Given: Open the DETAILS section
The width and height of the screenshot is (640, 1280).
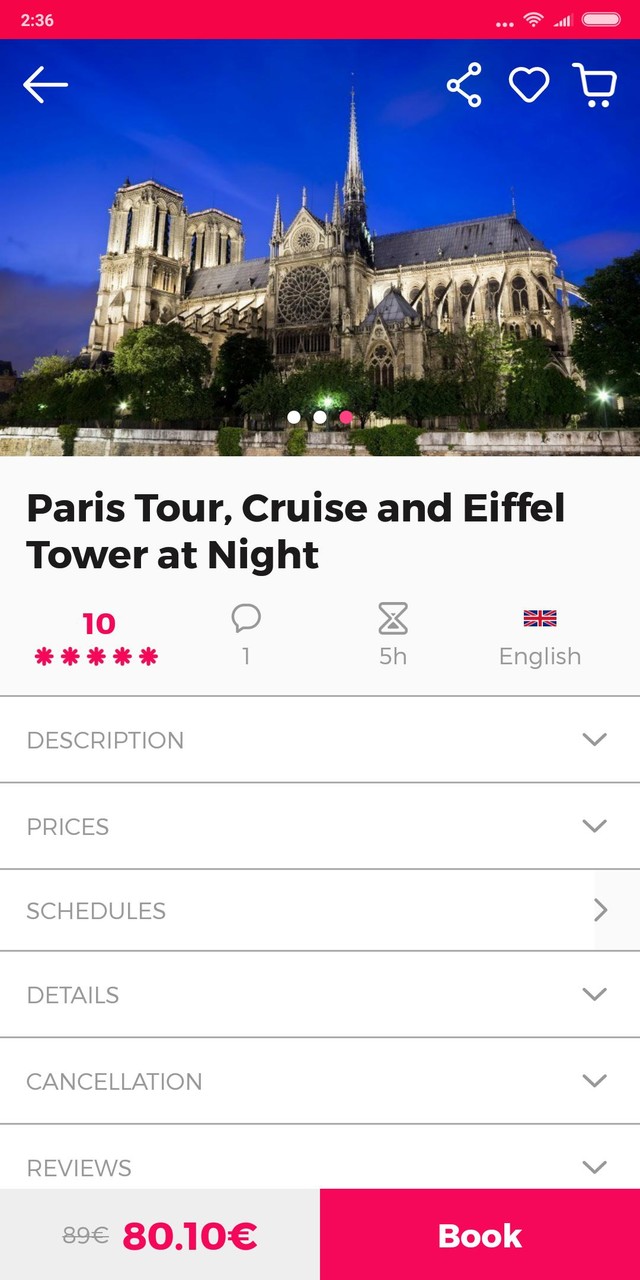Looking at the screenshot, I should click(320, 995).
